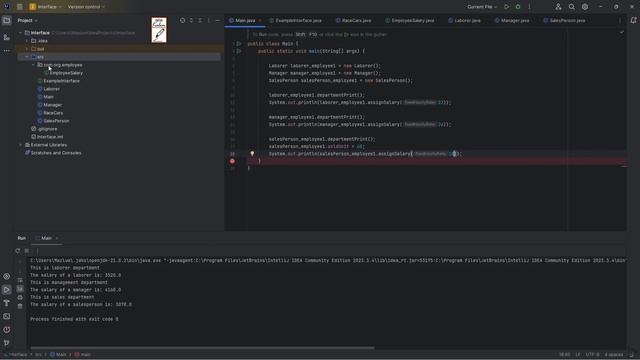Click the console horizontal scrollbar
Screen dimensions: 640x360
(202, 348)
